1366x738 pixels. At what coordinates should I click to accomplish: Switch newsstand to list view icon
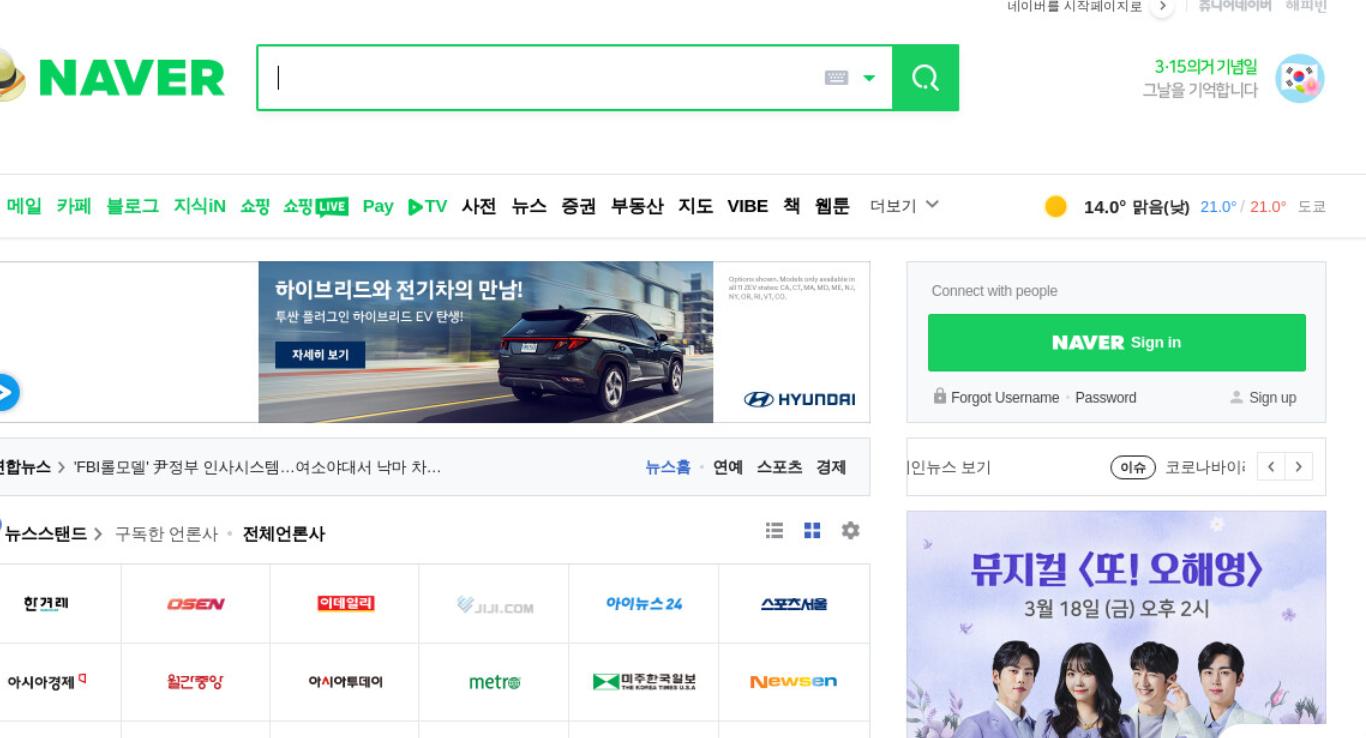[x=774, y=531]
